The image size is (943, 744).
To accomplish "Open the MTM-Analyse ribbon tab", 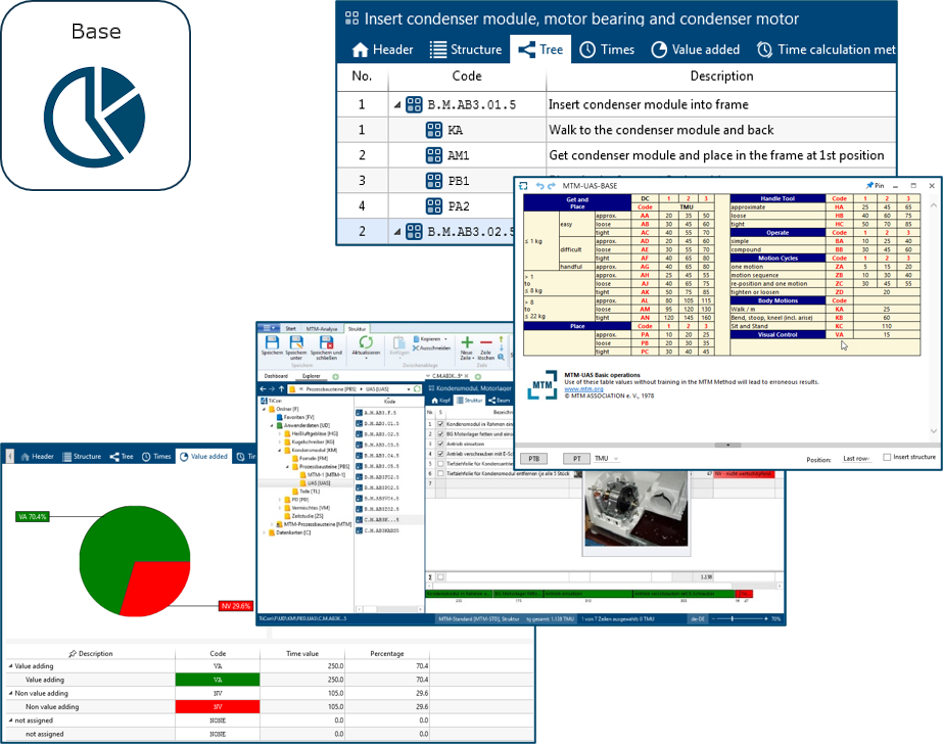I will tap(322, 328).
